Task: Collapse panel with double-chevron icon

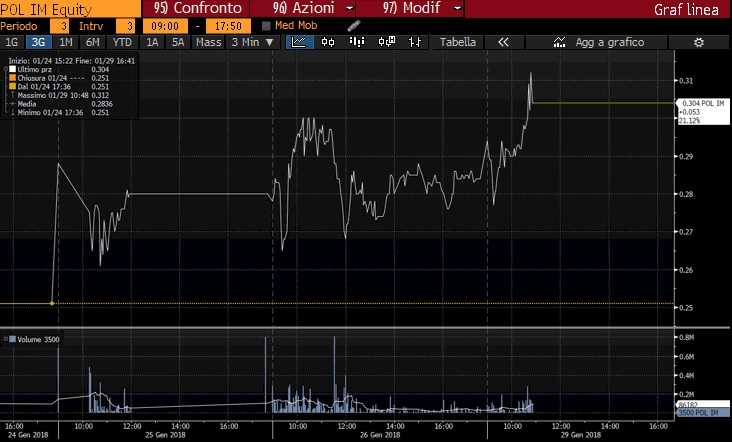Action: click(x=503, y=42)
